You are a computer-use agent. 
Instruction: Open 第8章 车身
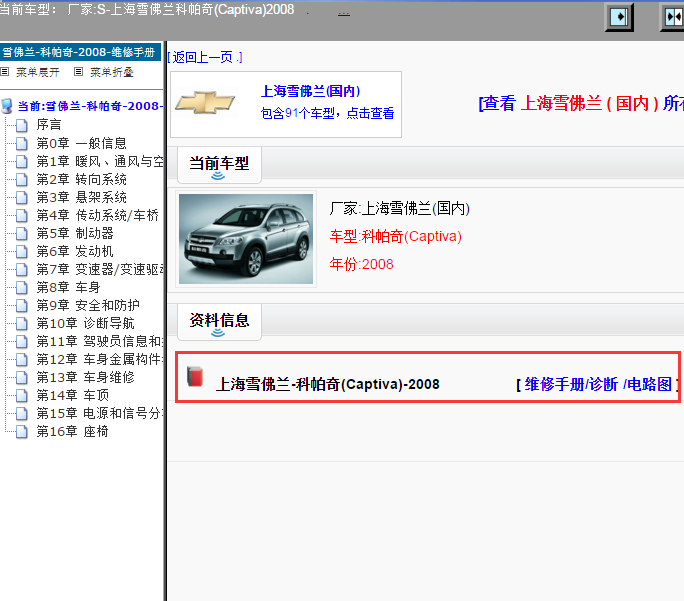(x=68, y=287)
